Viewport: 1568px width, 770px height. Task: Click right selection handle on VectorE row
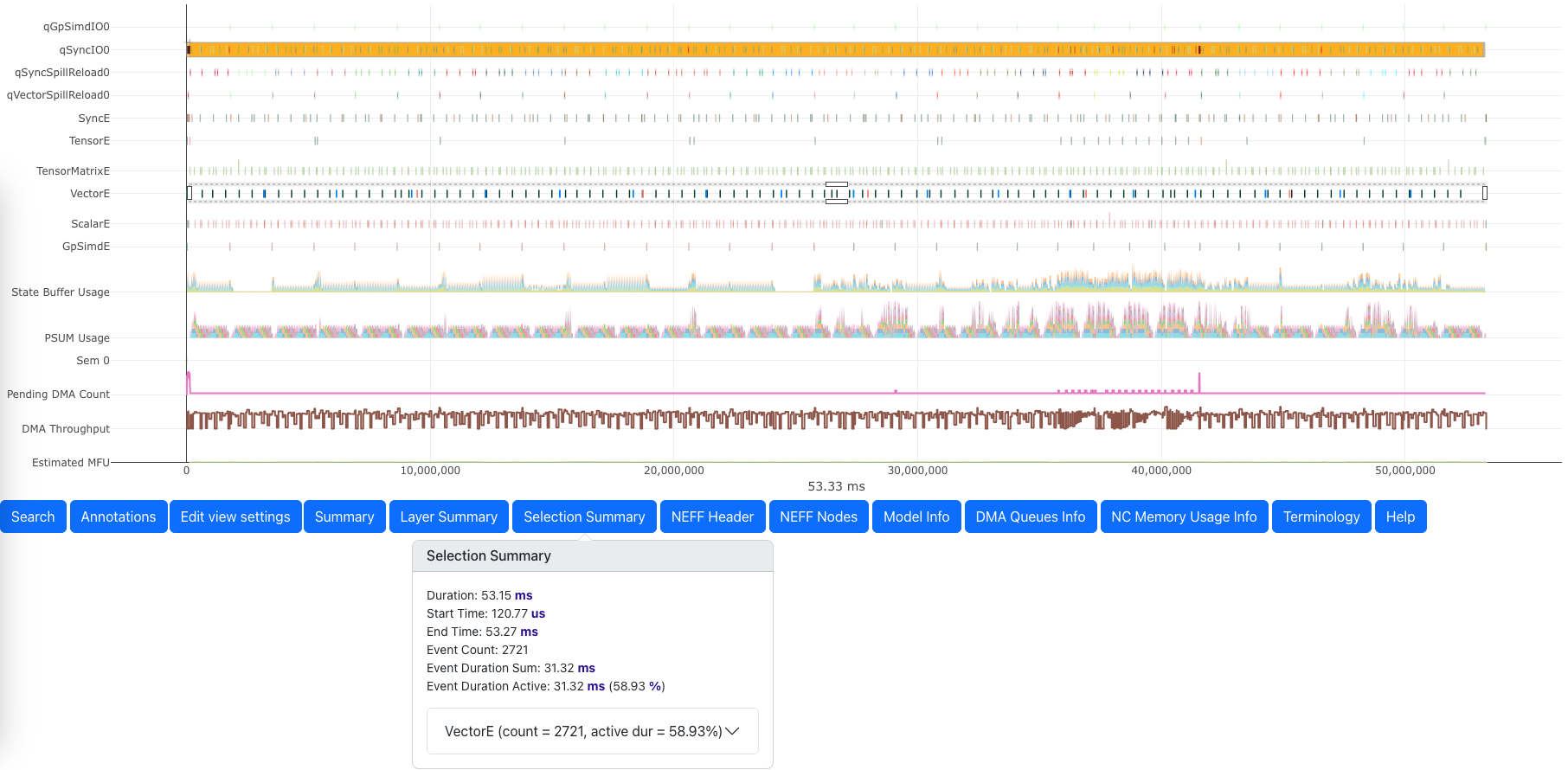pos(1485,193)
